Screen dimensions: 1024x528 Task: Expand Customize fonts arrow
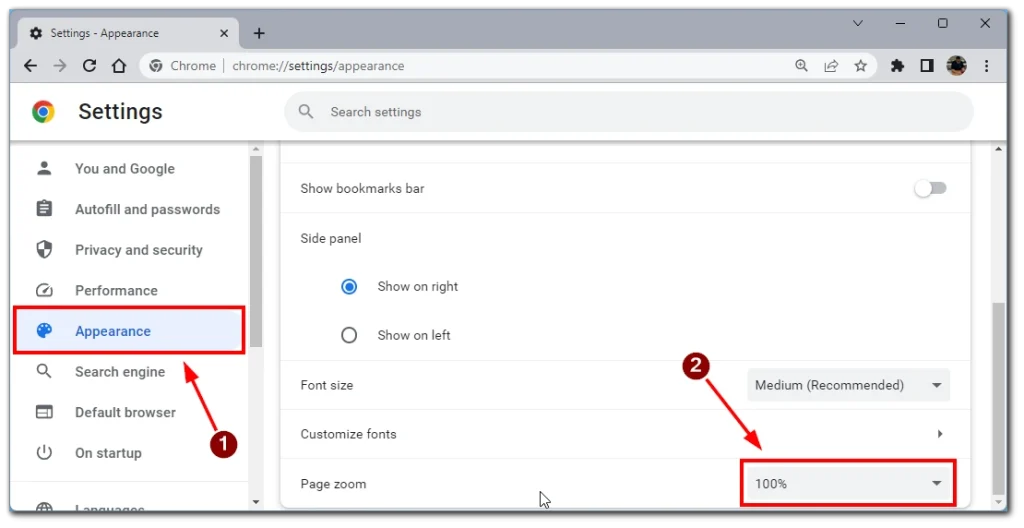[x=940, y=434]
